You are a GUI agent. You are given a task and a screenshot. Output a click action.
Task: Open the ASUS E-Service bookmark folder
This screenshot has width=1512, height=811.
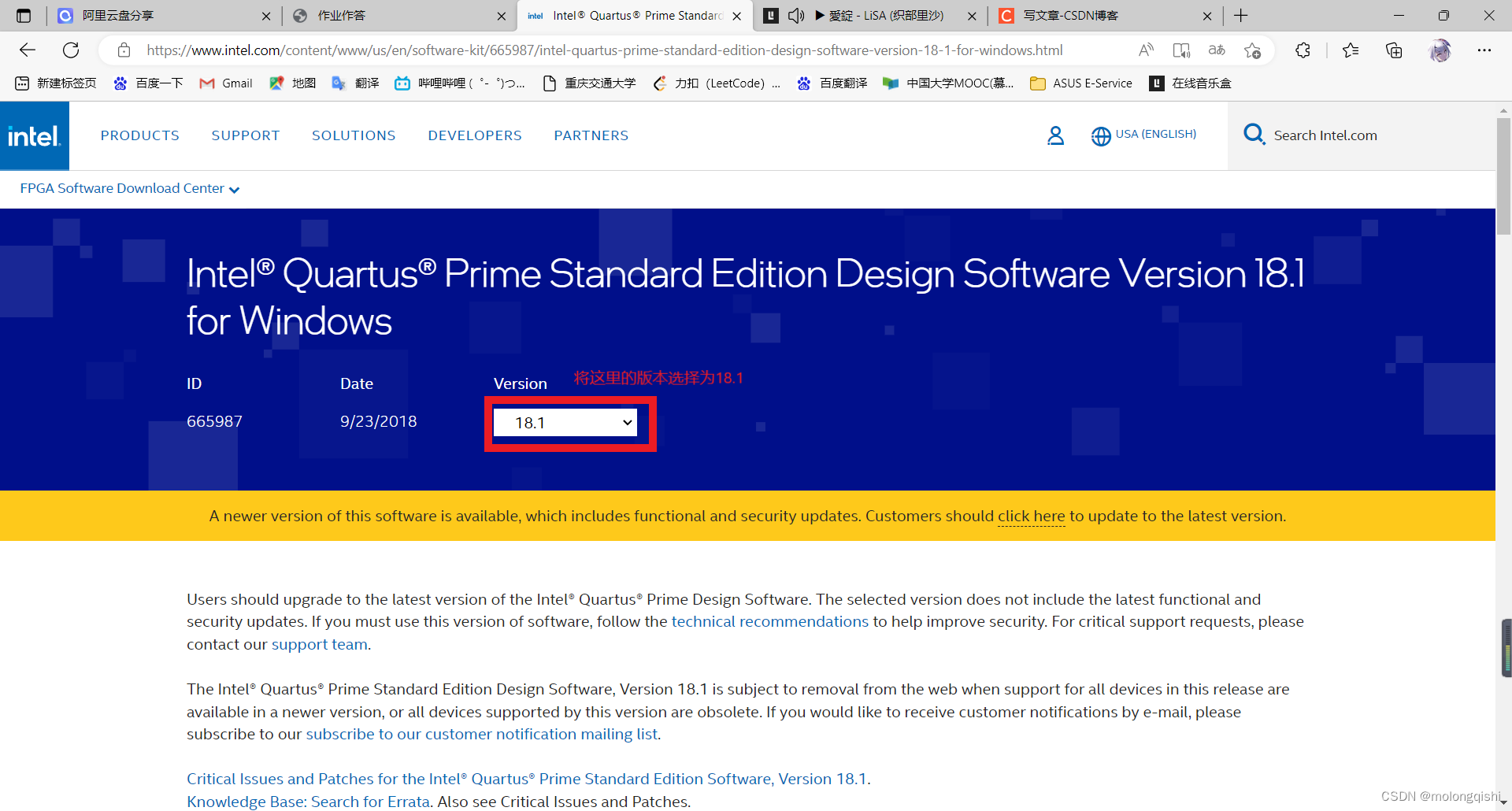(x=1081, y=83)
